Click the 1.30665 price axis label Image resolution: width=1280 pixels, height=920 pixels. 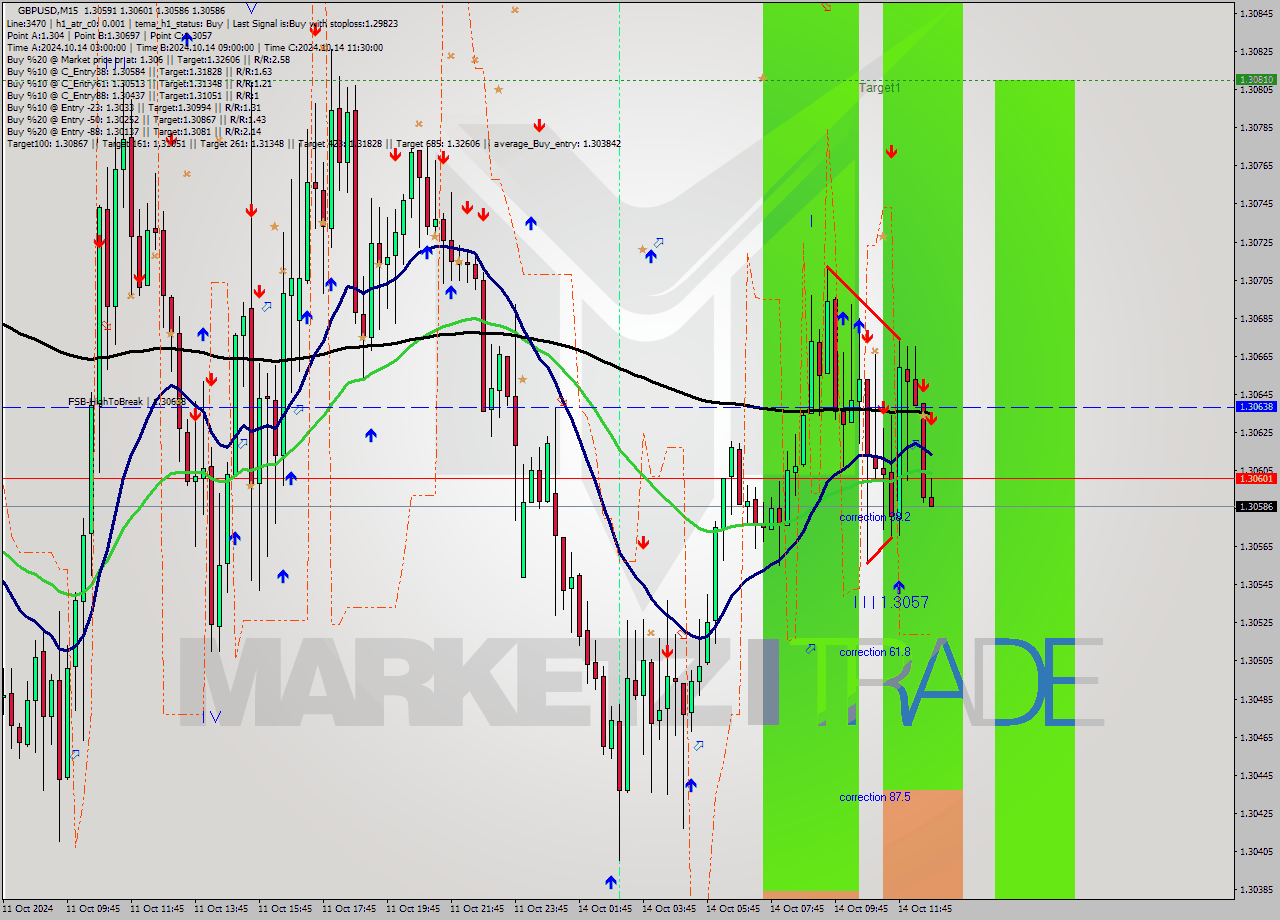[1256, 356]
